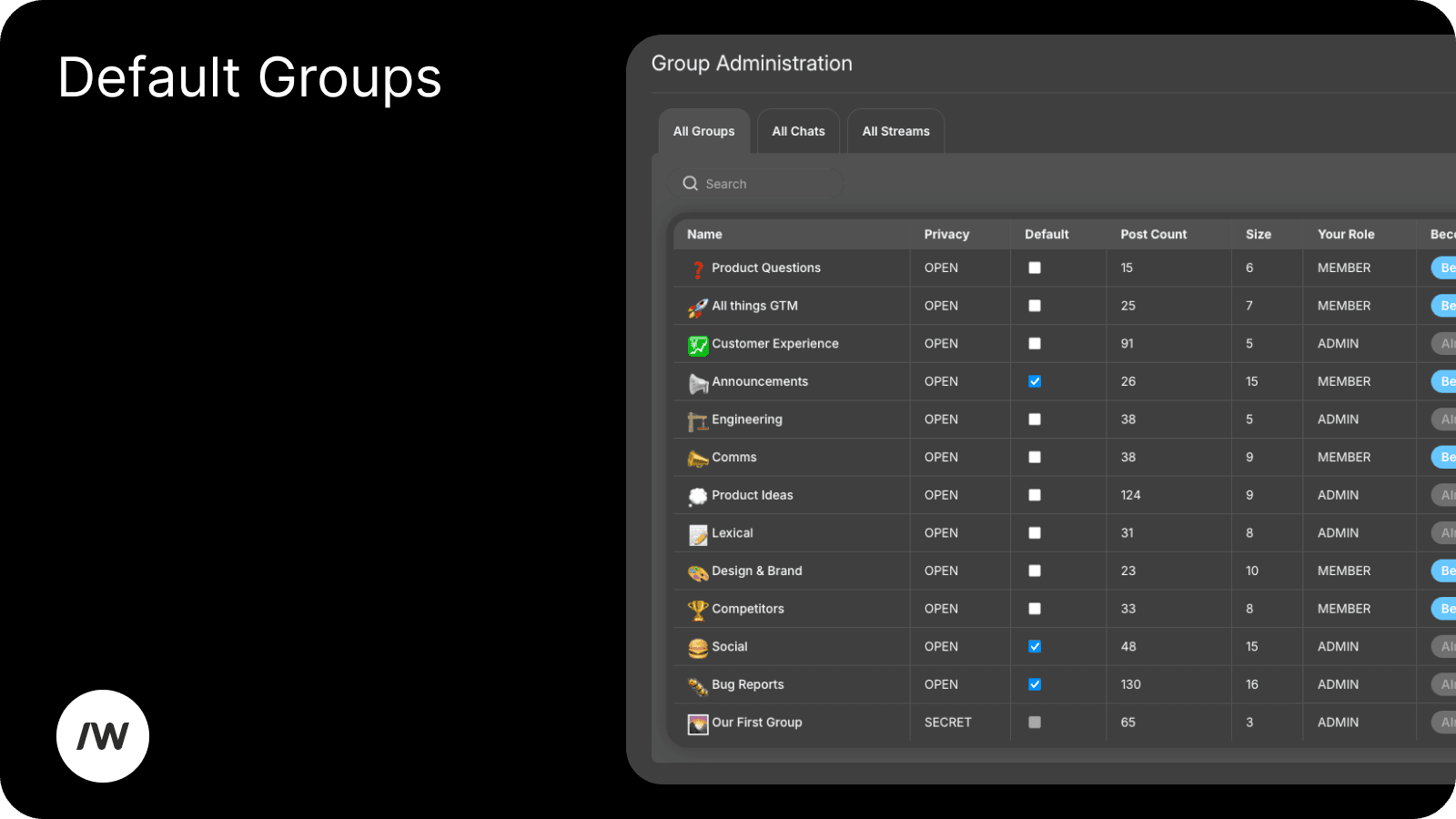Uncheck the Default checkbox for Announcements
Viewport: 1456px width, 819px height.
pyautogui.click(x=1035, y=381)
